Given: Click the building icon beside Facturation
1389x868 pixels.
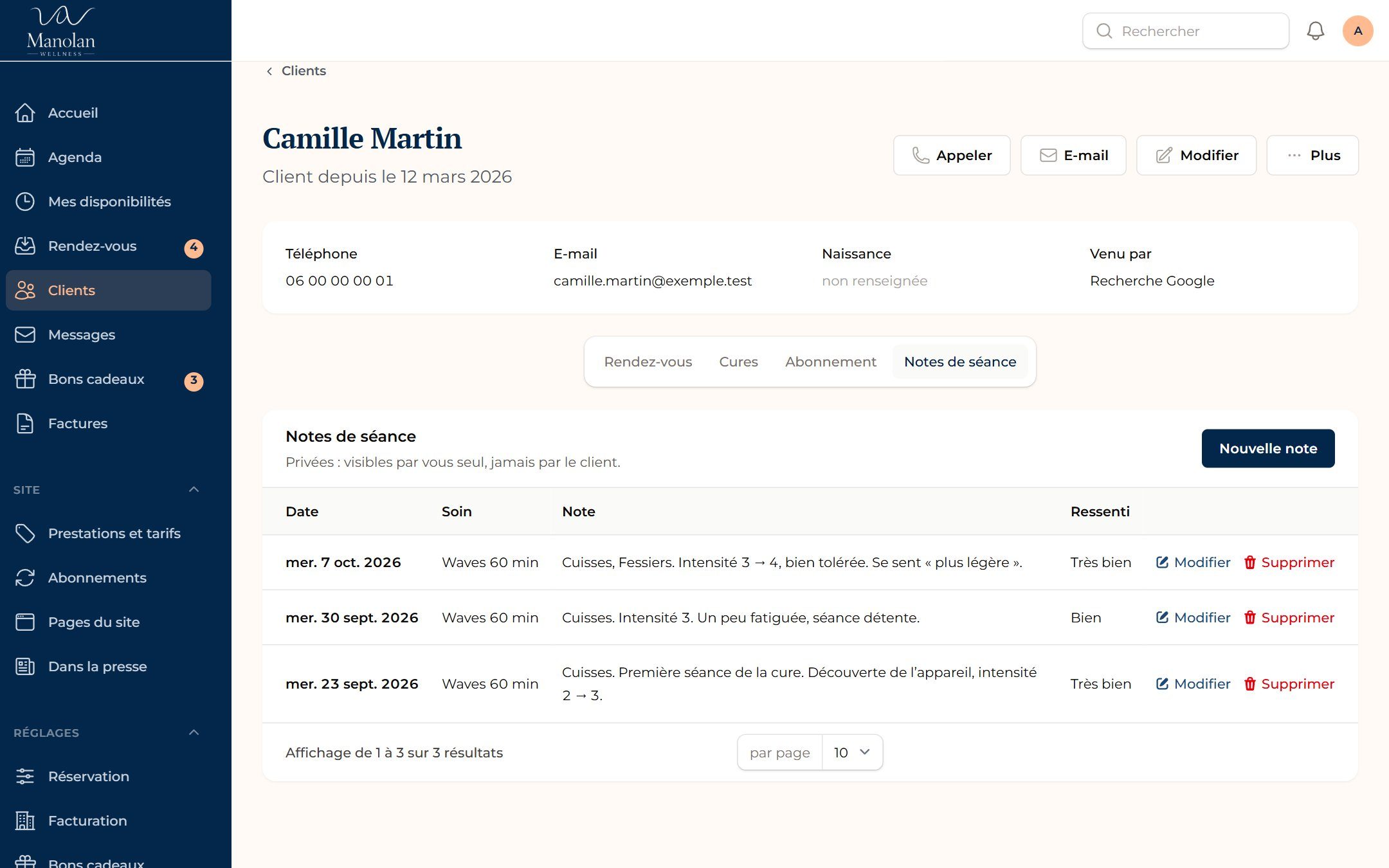Looking at the screenshot, I should click(25, 820).
